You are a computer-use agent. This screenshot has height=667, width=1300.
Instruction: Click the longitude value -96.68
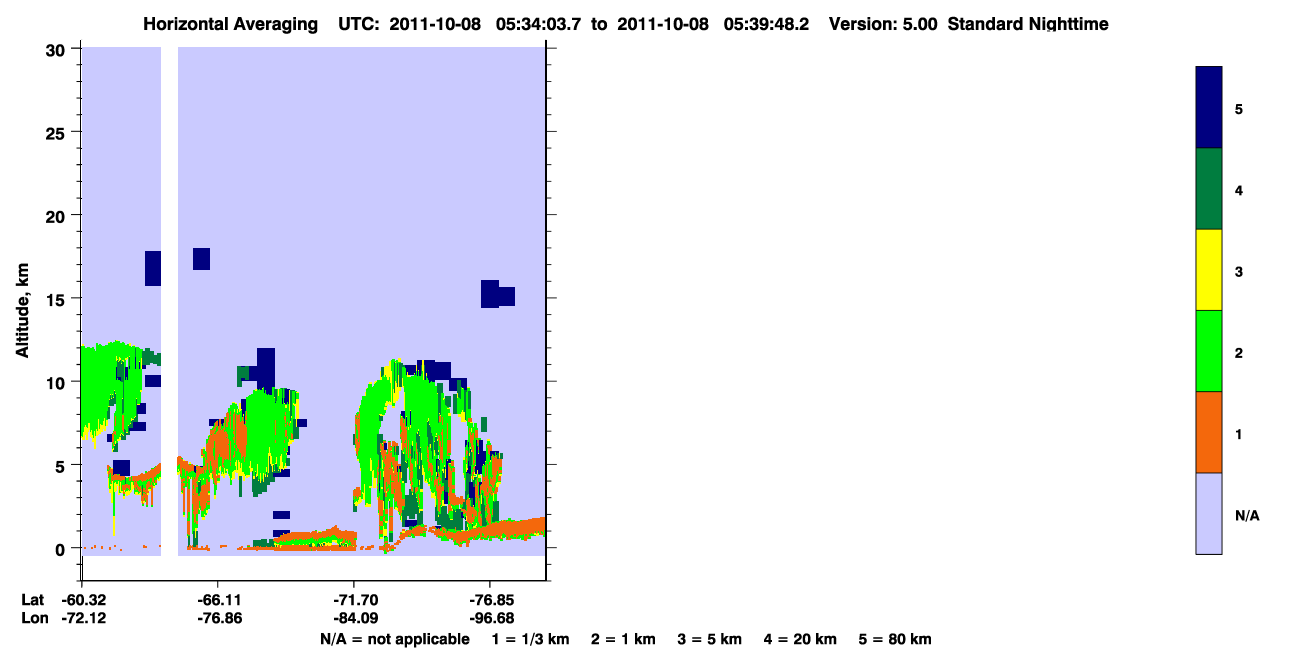491,618
